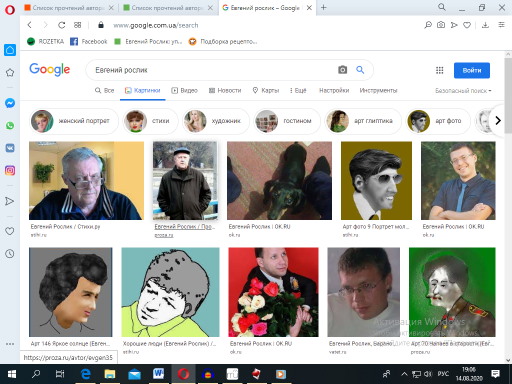
Task: Open the Speed Dial grid icon
Action: pos(77,25)
